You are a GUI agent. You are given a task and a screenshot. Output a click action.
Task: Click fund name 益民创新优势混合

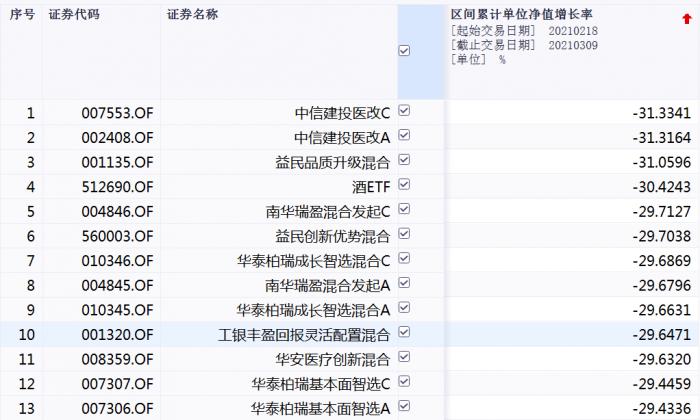(x=333, y=236)
